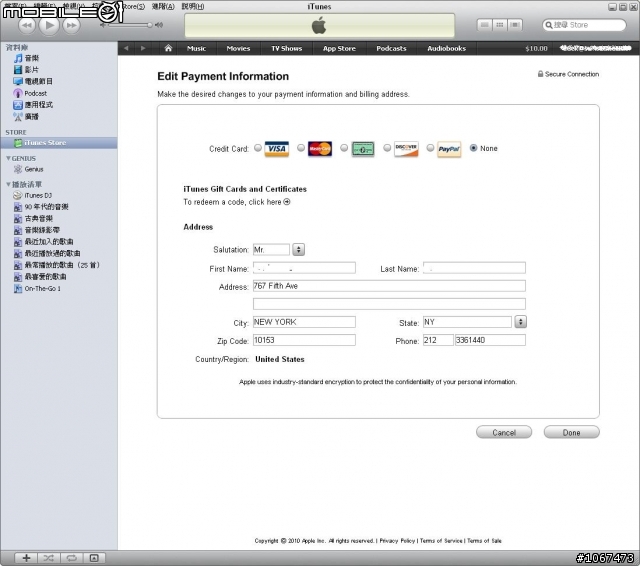Go back with store back arrow
Image resolution: width=641 pixels, height=566 pixels.
(126, 48)
